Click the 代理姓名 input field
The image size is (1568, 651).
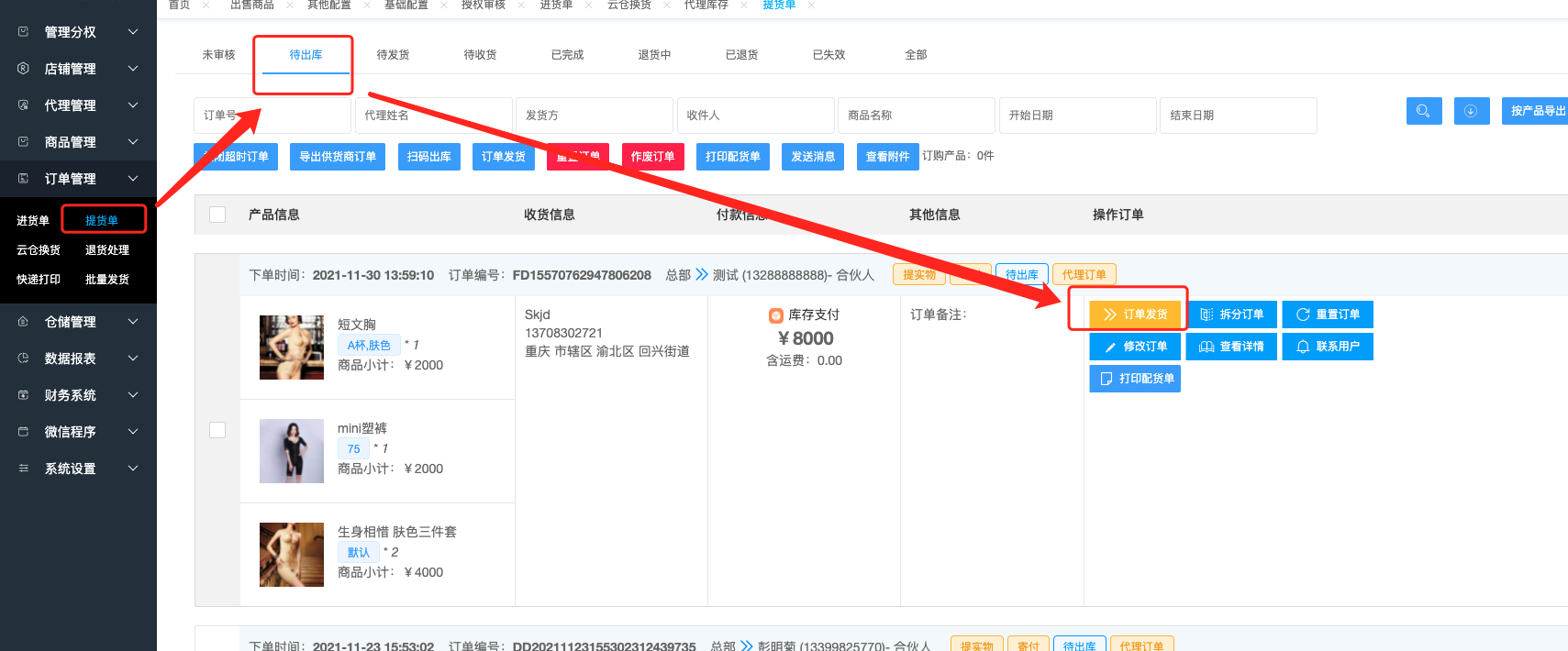(433, 116)
